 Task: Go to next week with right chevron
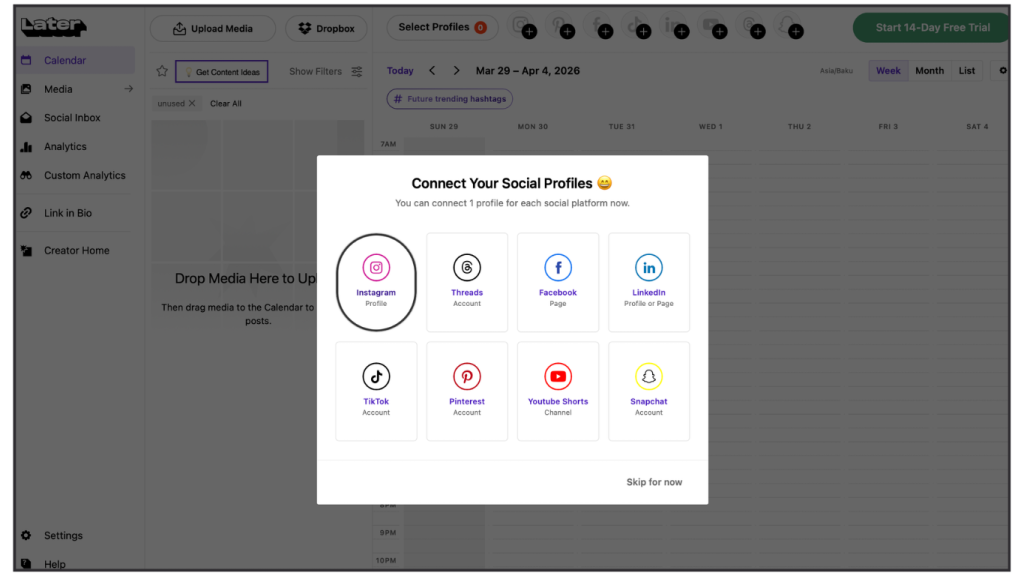pyautogui.click(x=457, y=71)
